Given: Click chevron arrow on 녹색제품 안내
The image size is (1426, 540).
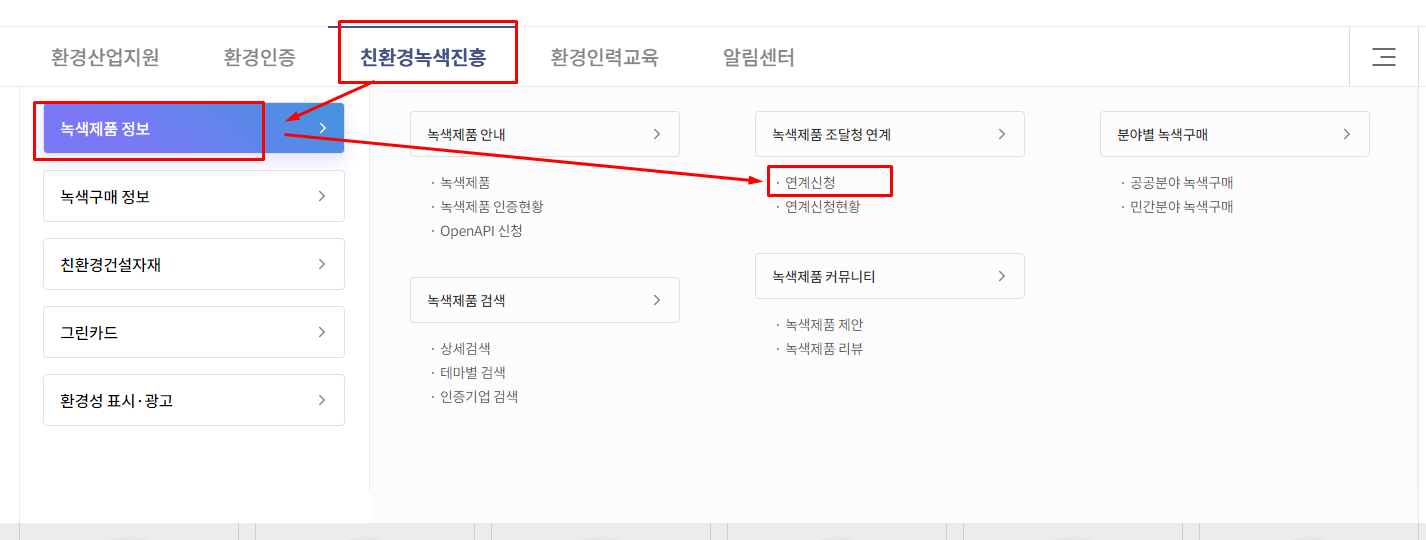Looking at the screenshot, I should click(x=657, y=134).
